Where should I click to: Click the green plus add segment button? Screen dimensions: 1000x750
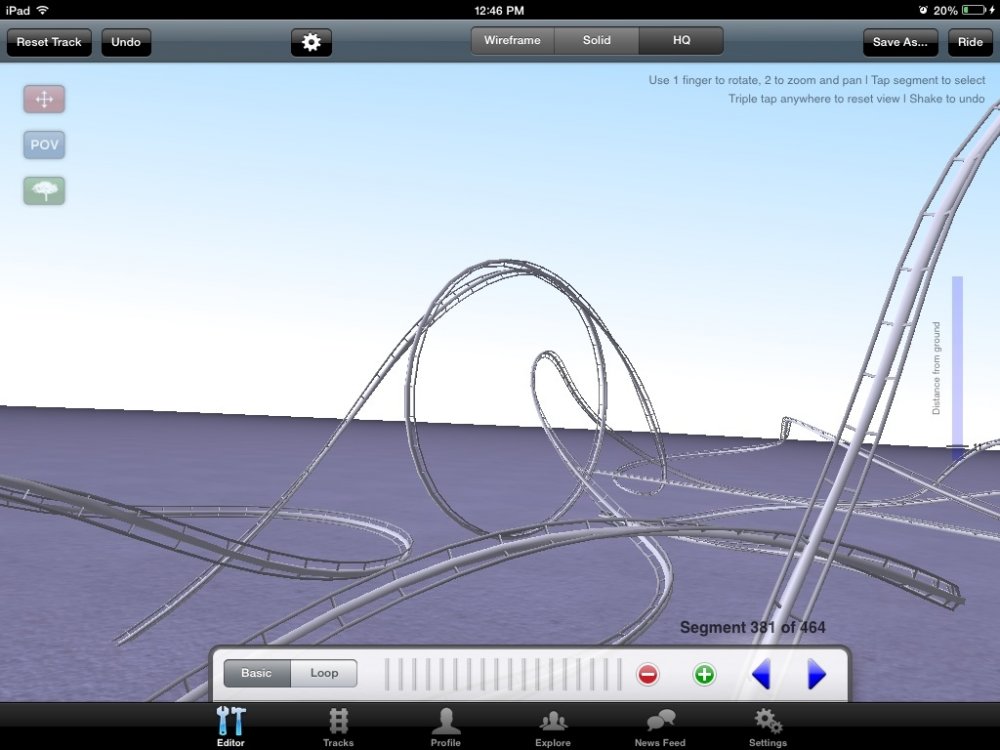click(705, 674)
